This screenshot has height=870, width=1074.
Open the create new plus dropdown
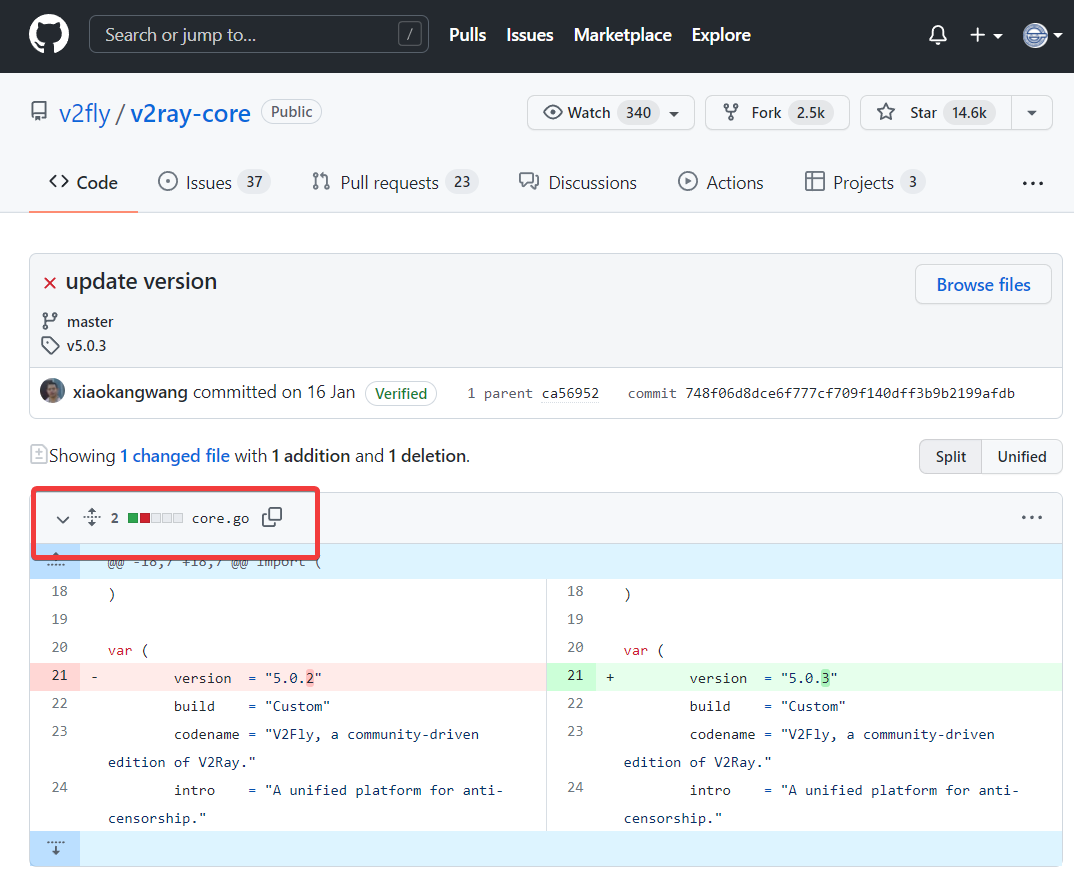(x=985, y=35)
